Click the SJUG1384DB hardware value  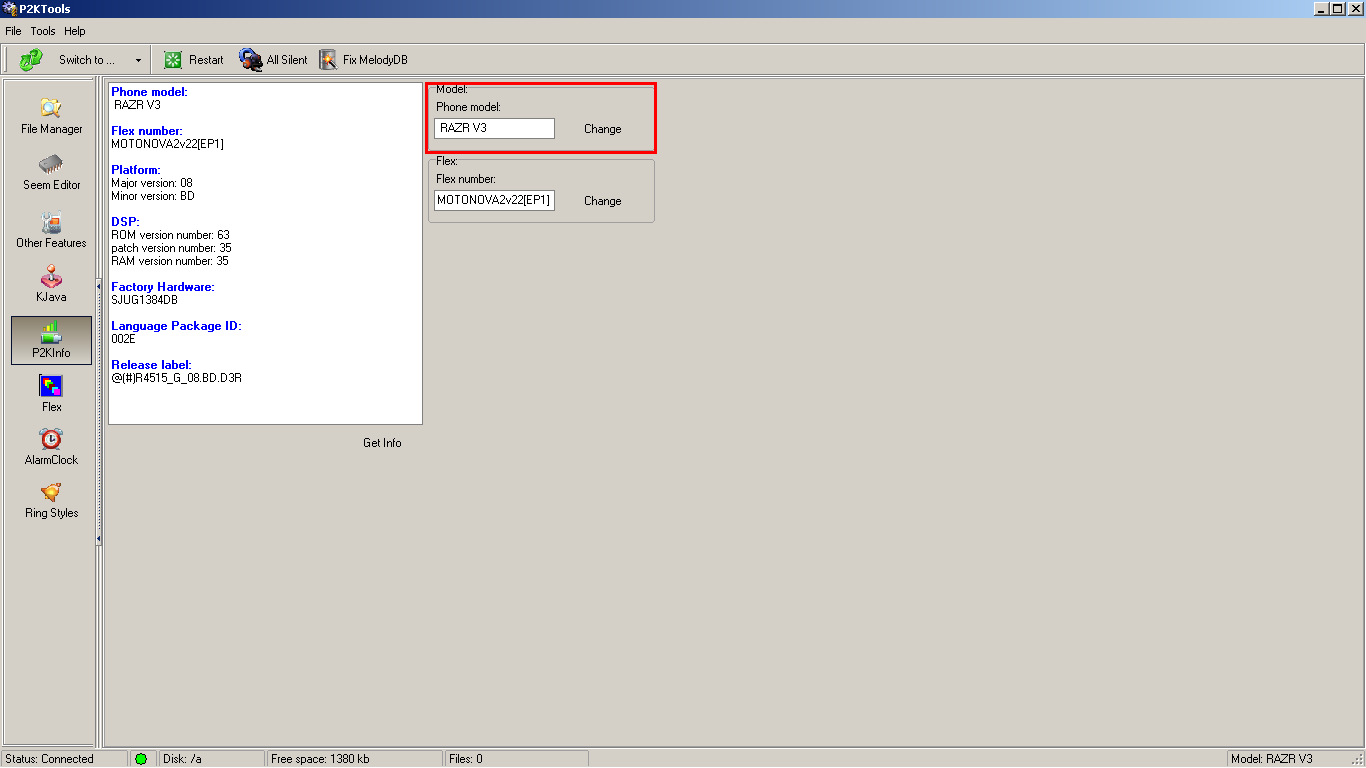(145, 300)
